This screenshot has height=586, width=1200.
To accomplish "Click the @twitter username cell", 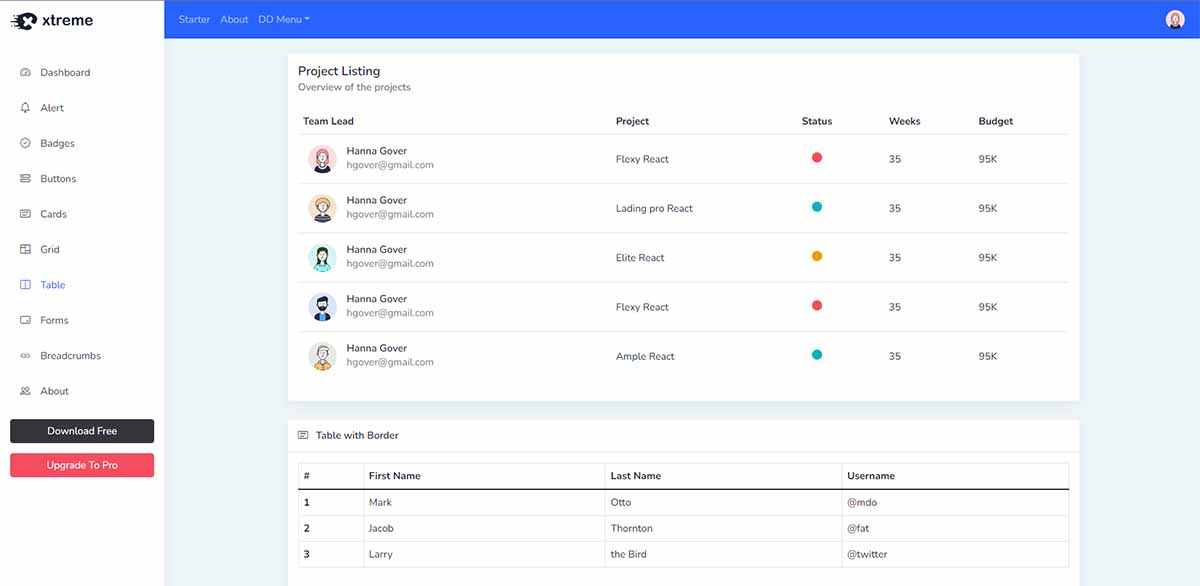I will point(867,554).
